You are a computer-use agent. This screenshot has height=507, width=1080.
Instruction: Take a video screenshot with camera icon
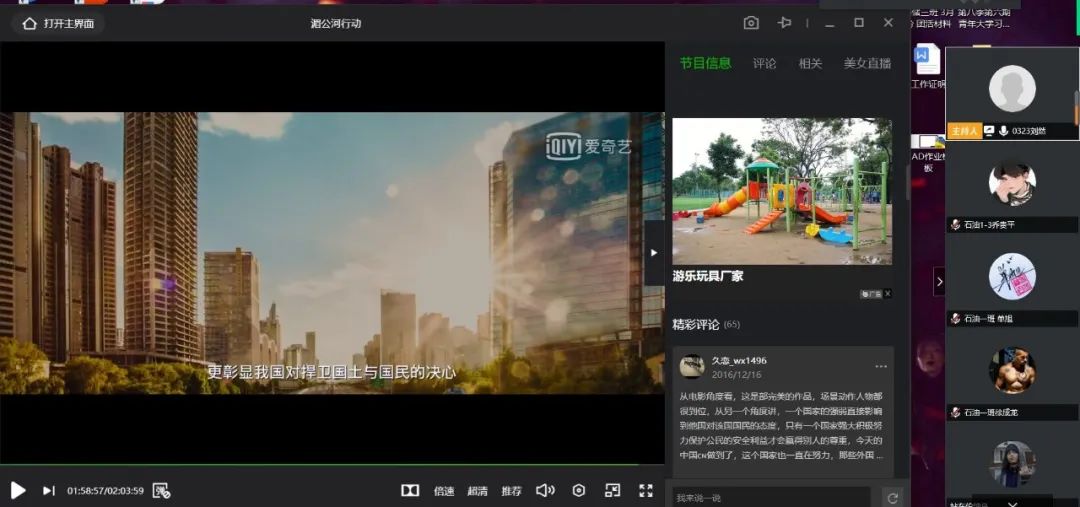751,22
